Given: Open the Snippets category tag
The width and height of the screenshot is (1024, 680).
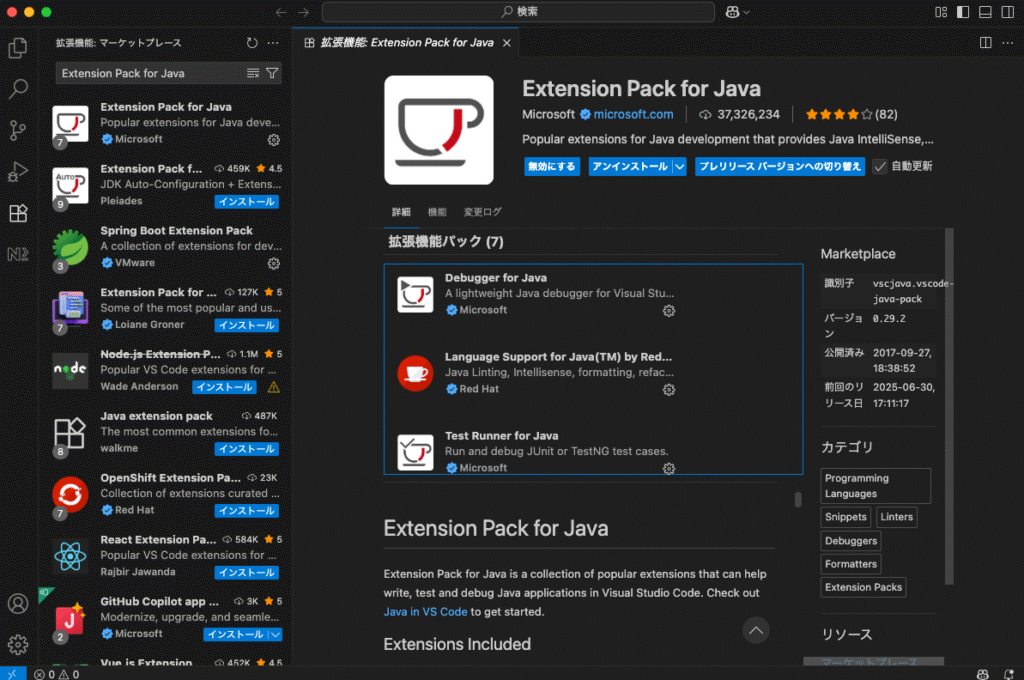Looking at the screenshot, I should point(846,517).
